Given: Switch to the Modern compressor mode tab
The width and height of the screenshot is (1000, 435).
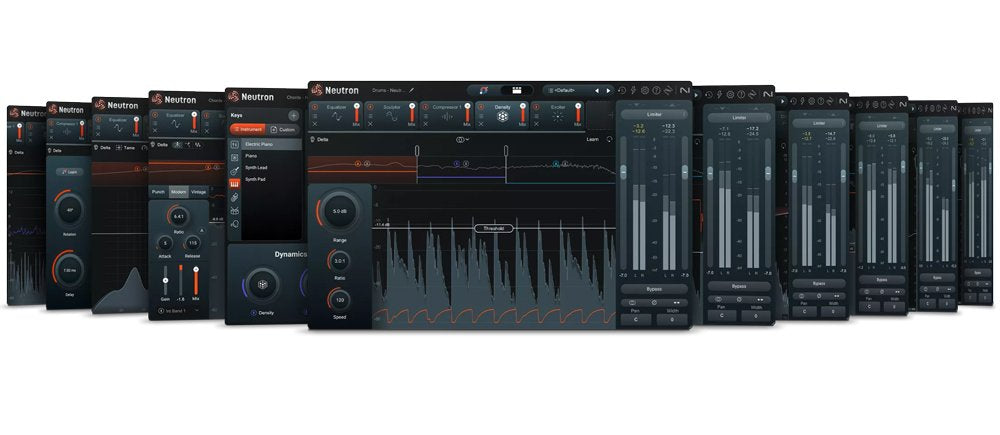Looking at the screenshot, I should [178, 191].
